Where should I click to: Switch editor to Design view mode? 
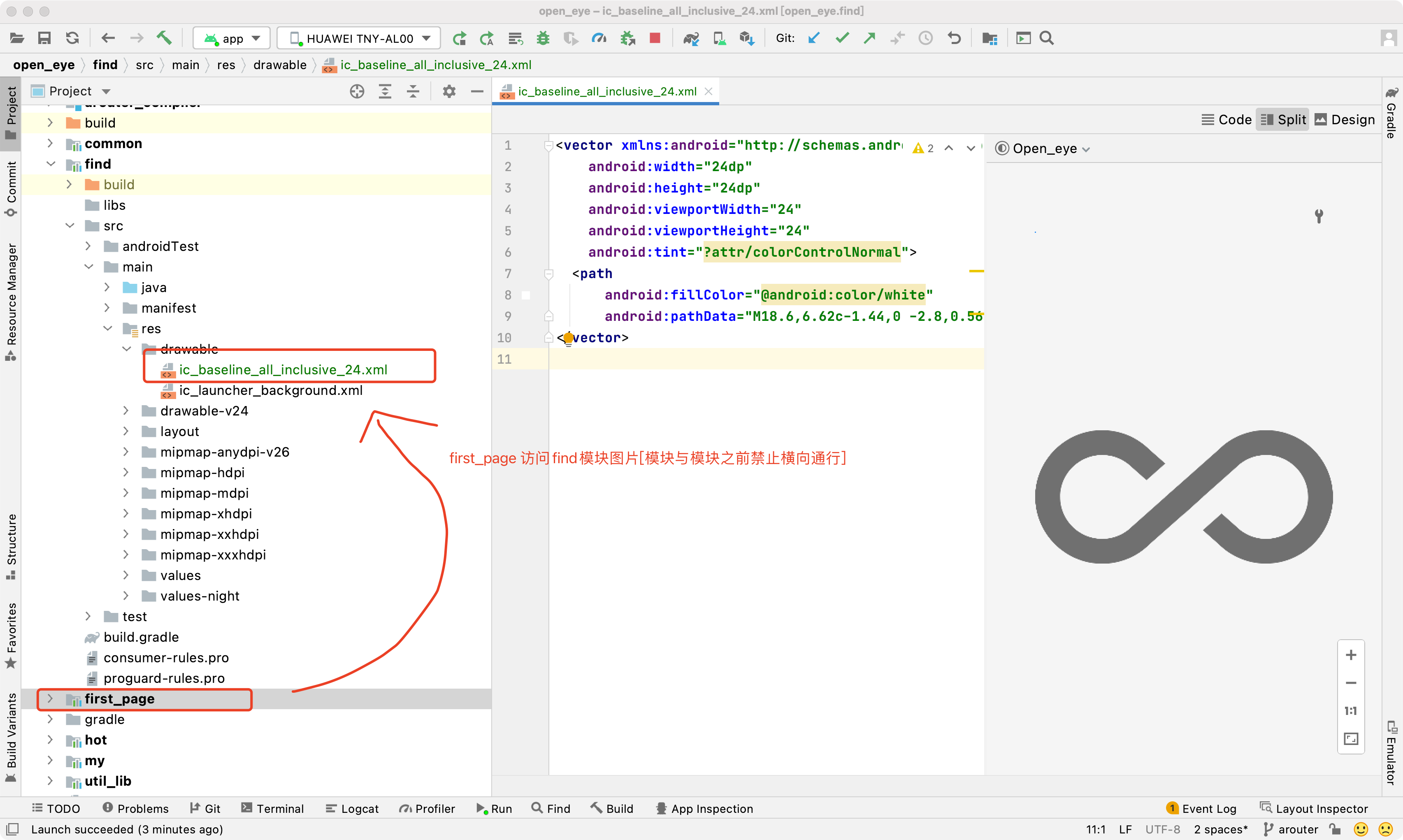[x=1344, y=119]
